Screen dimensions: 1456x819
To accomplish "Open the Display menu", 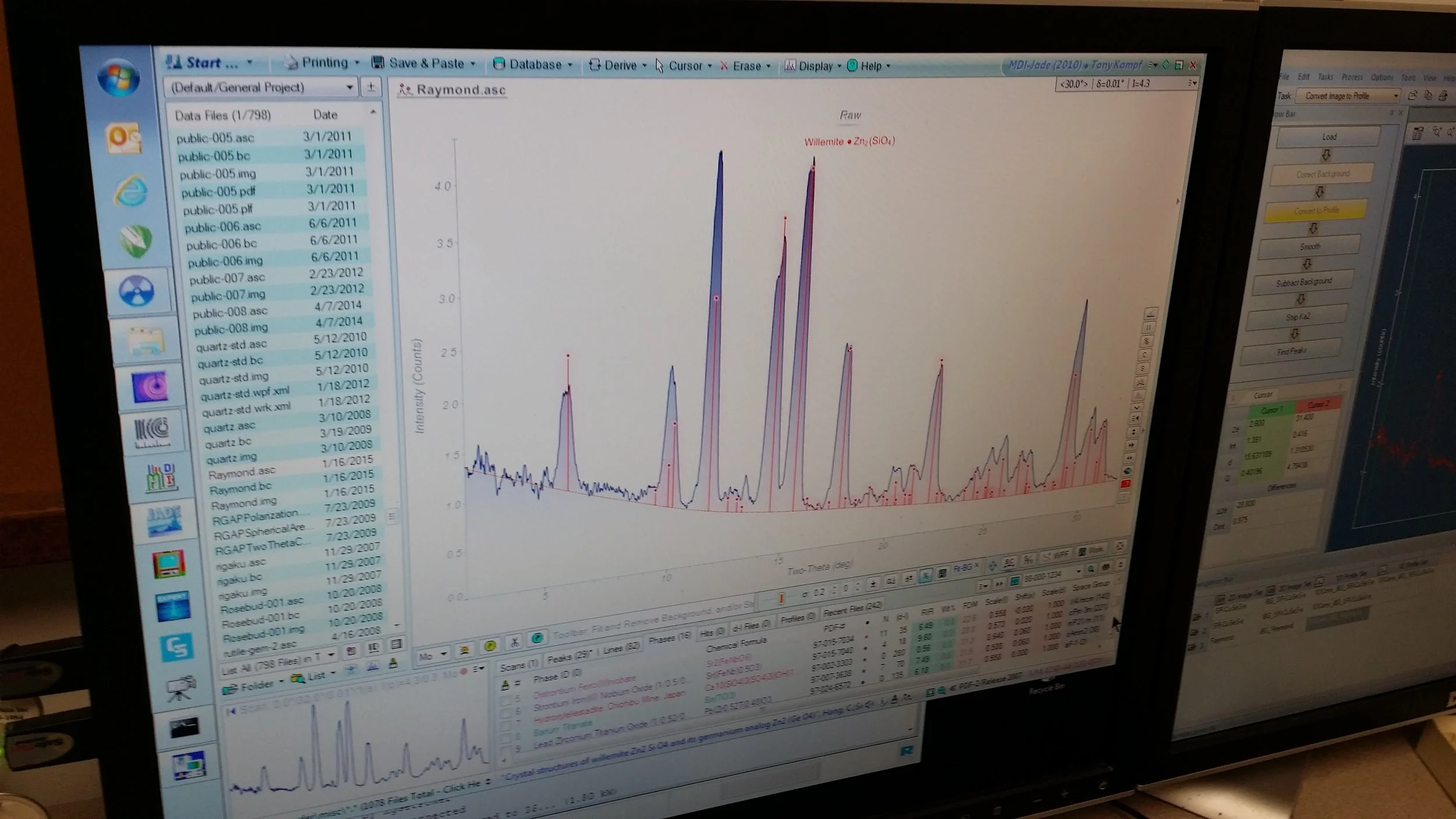I will 812,66.
